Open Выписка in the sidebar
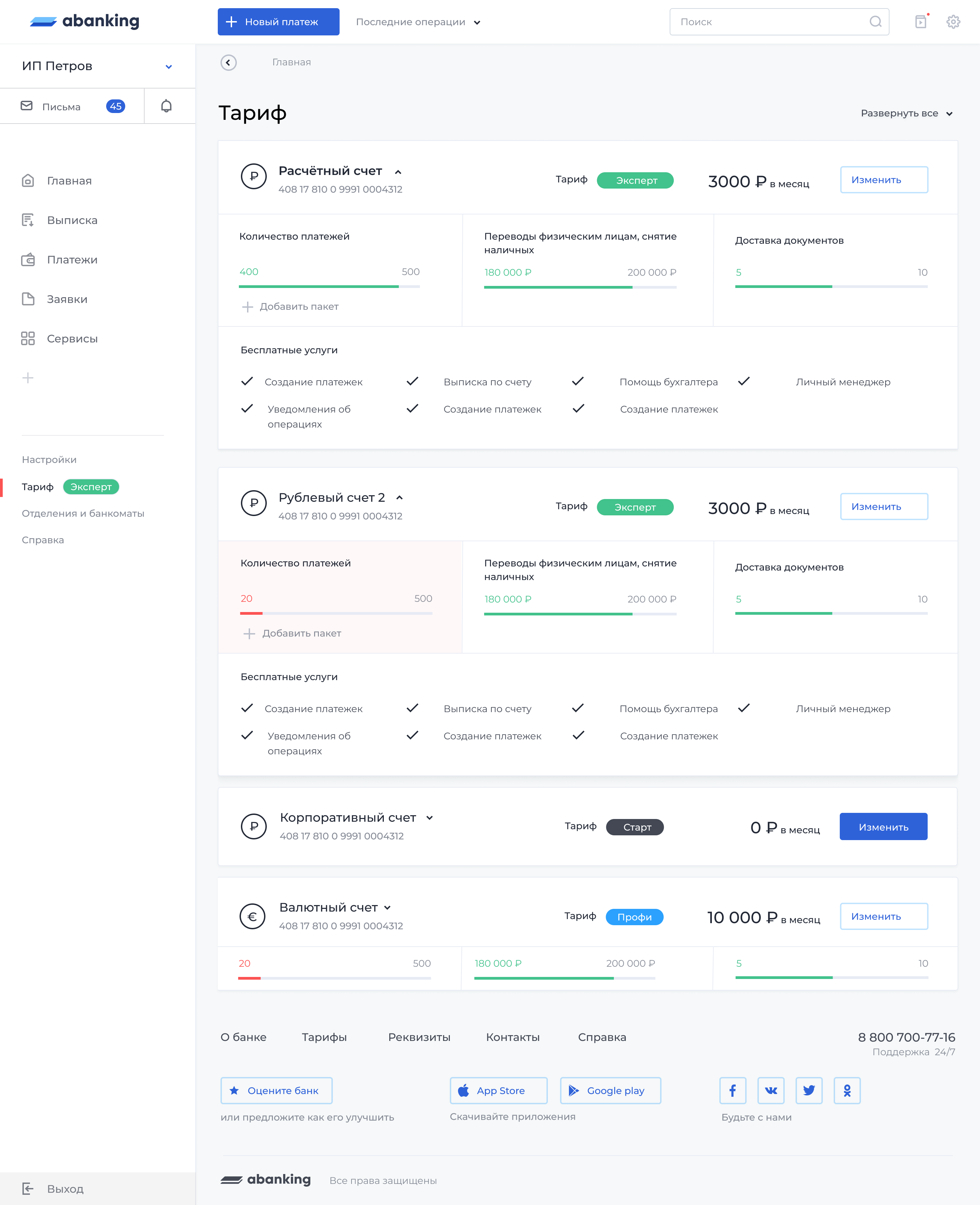The image size is (980, 1205). [x=72, y=220]
